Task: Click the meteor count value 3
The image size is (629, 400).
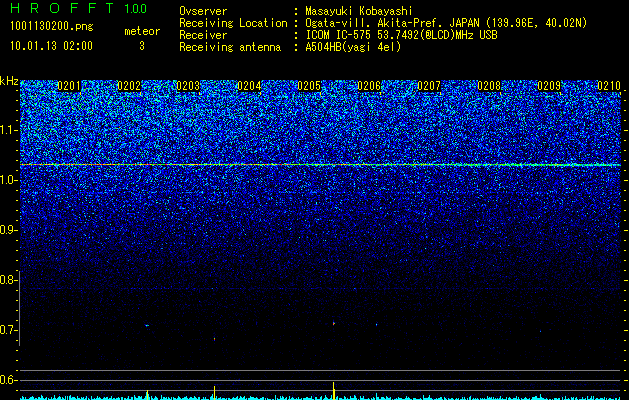Action: (142, 46)
